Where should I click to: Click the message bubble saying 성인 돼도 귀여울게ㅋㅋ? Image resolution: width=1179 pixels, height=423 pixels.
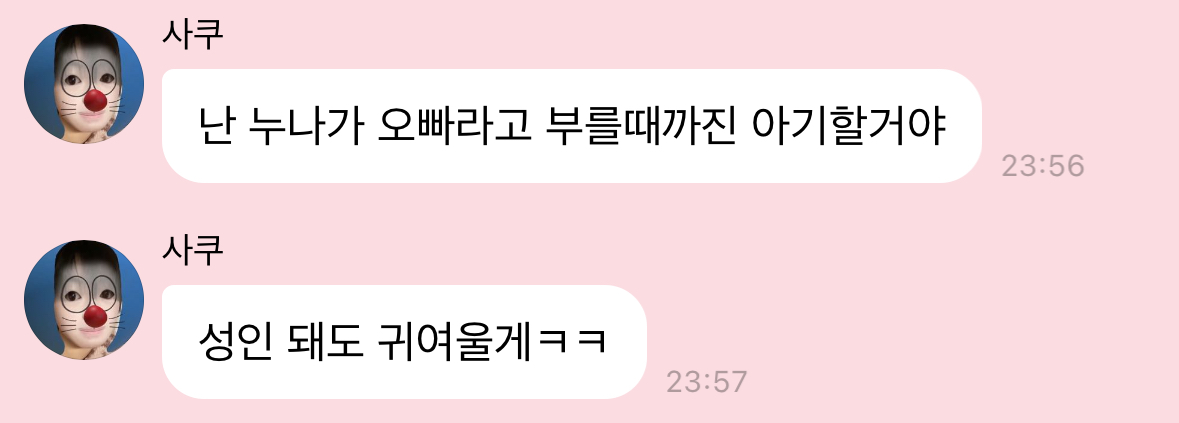(x=405, y=342)
